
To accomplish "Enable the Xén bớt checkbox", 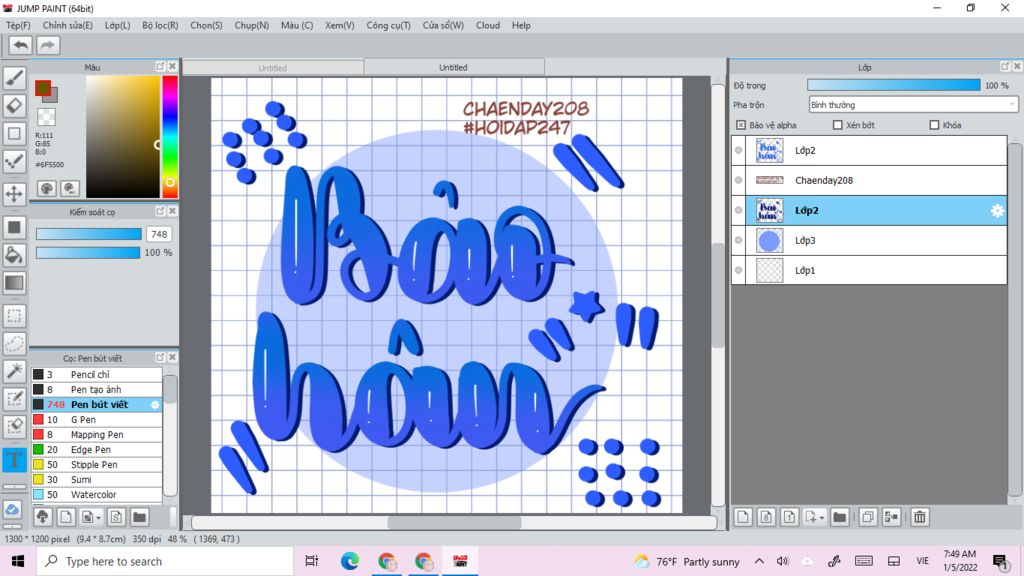I will pos(837,125).
